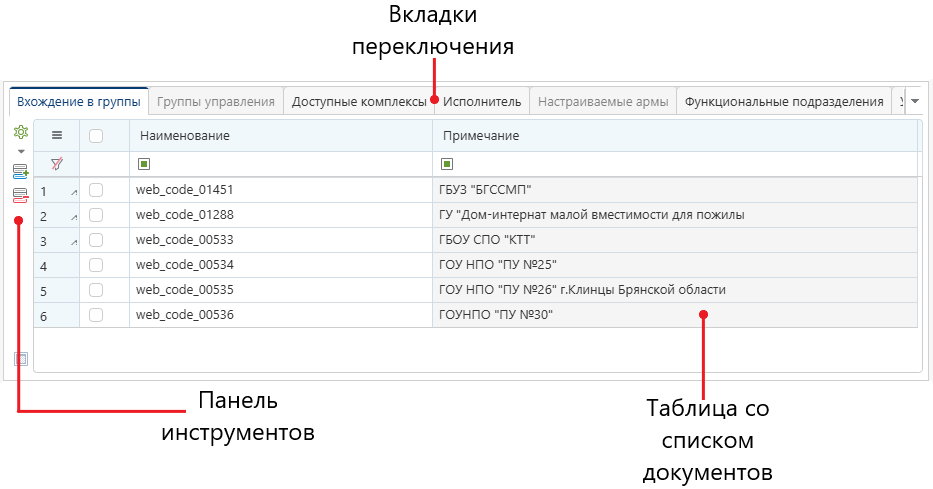Select cell web_code_00534
This screenshot has width=933, height=489.
(x=281, y=265)
